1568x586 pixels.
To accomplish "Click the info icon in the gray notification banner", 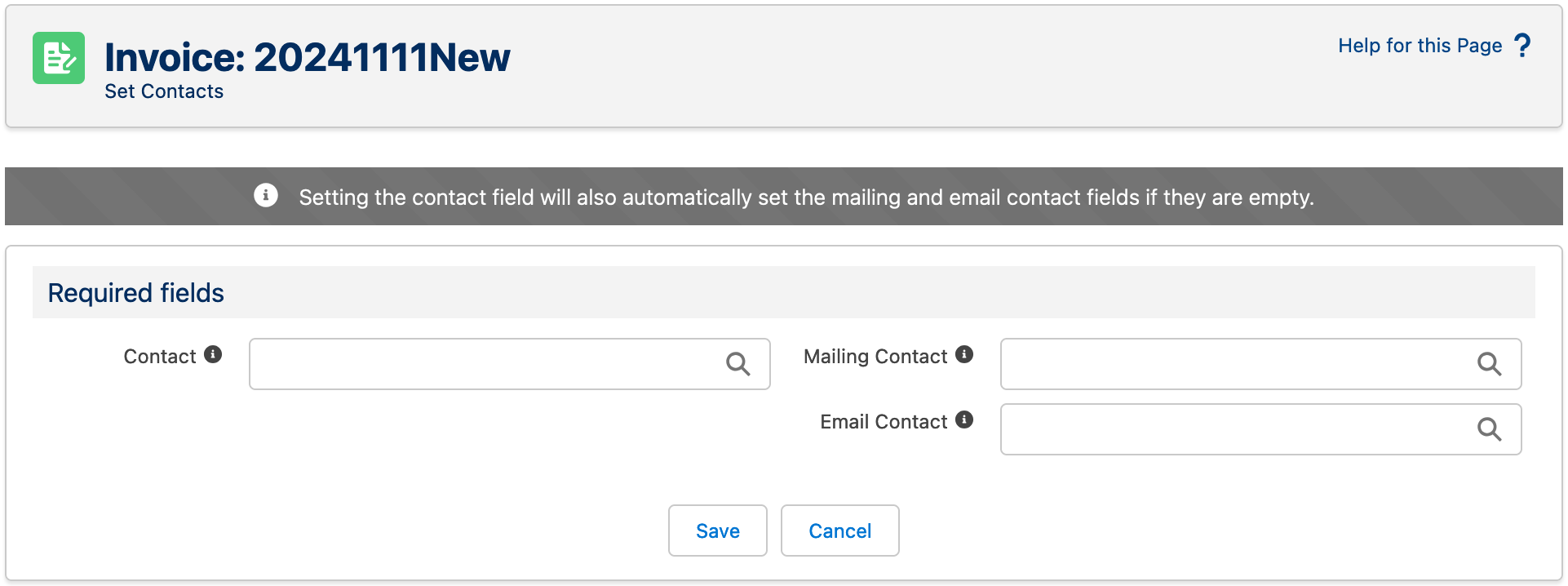I will [x=265, y=196].
